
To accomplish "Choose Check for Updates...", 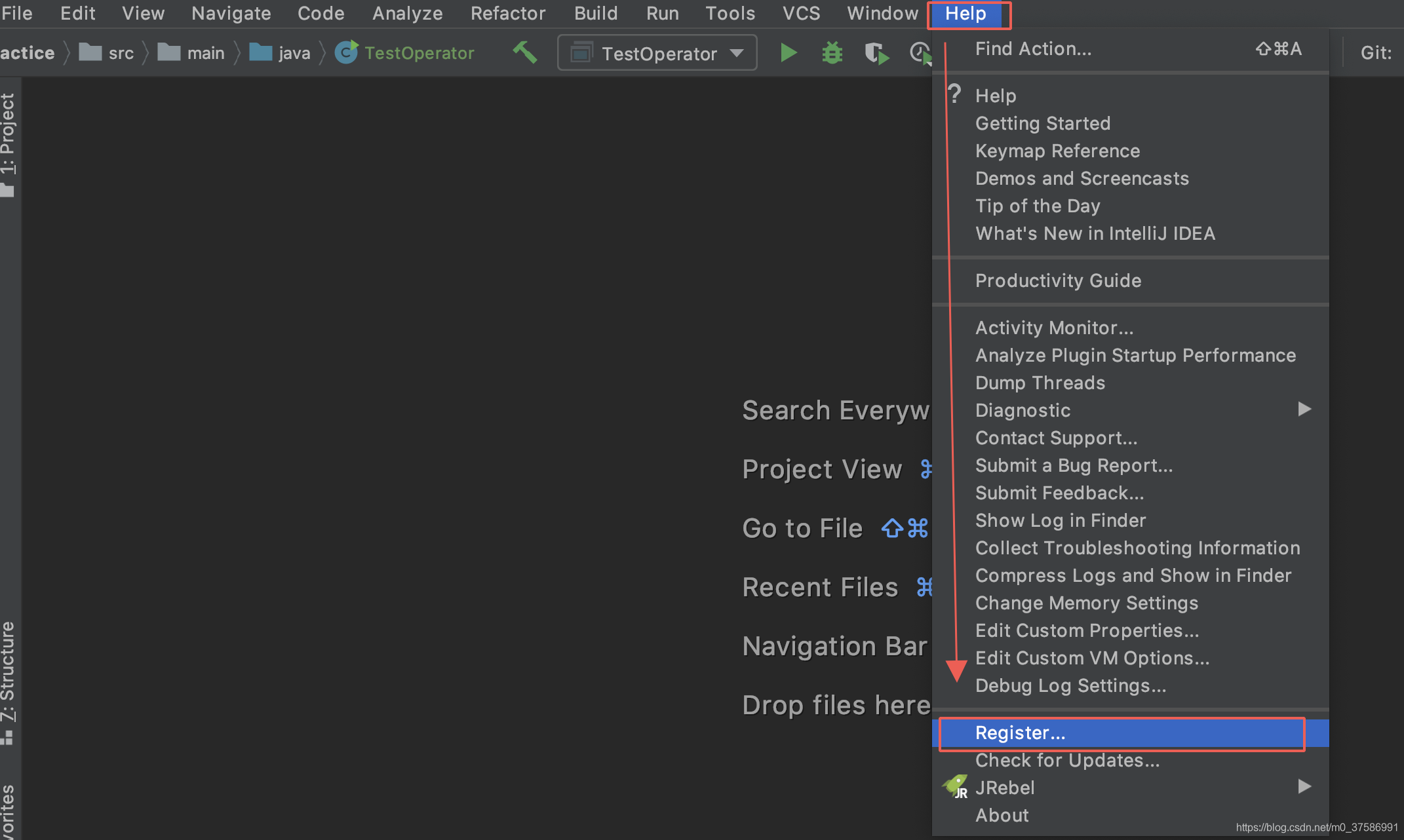I will 1067,760.
